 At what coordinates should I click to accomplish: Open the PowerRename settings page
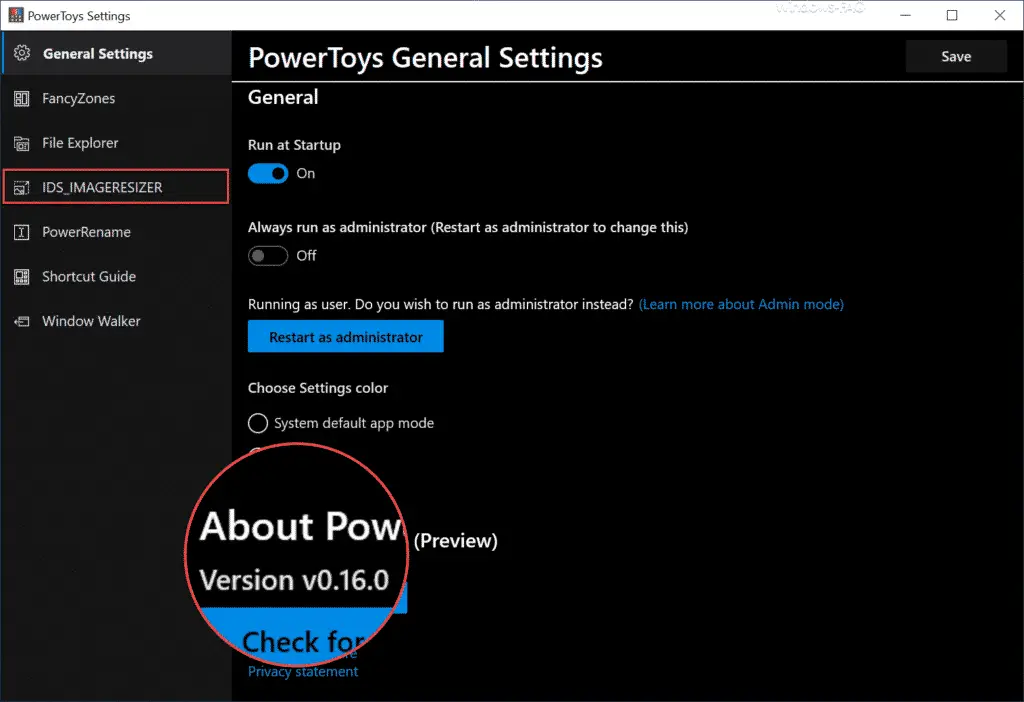pyautogui.click(x=116, y=232)
